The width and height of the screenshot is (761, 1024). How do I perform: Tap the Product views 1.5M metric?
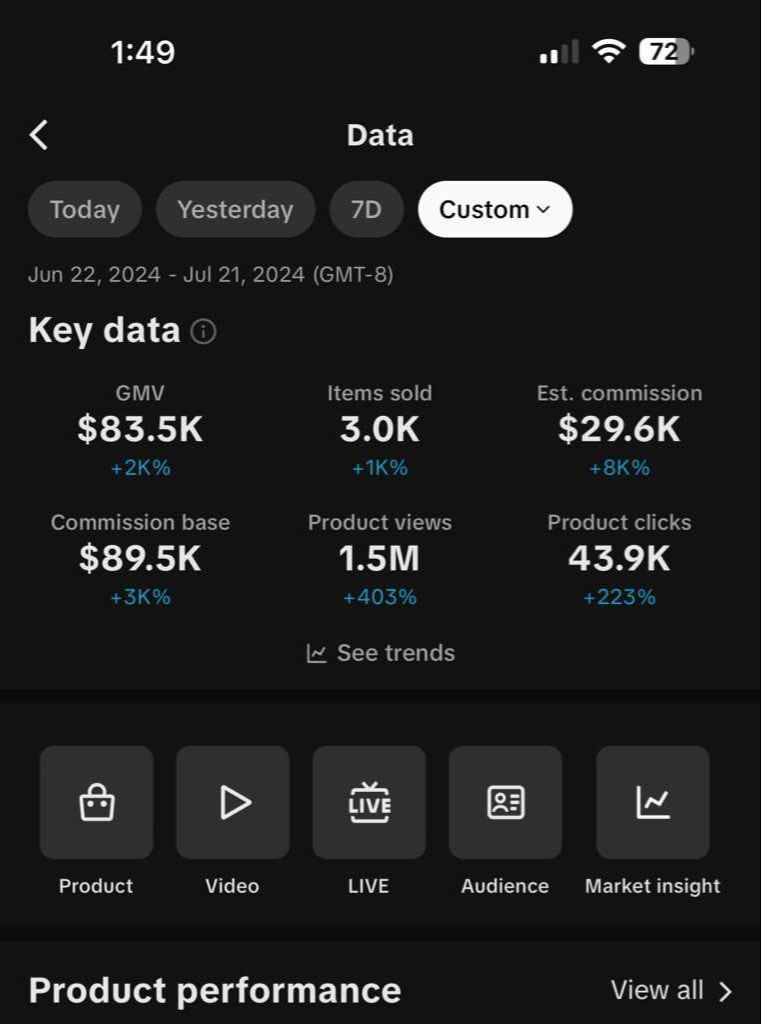pos(379,558)
